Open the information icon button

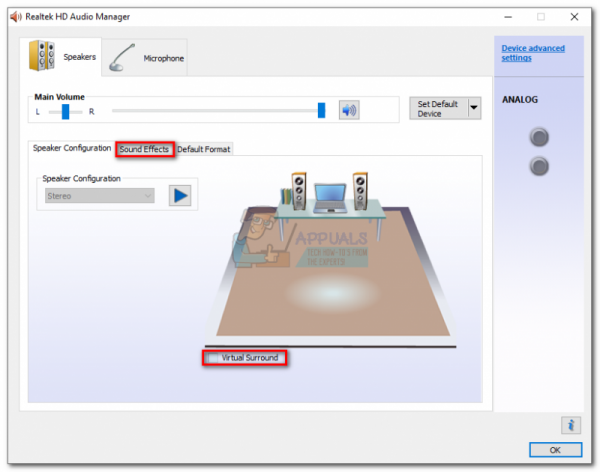(571, 425)
